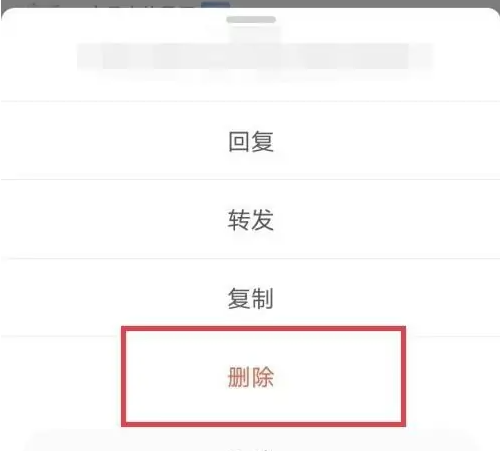The image size is (500, 451).
Task: Click the blurred preview text line
Action: [255, 57]
